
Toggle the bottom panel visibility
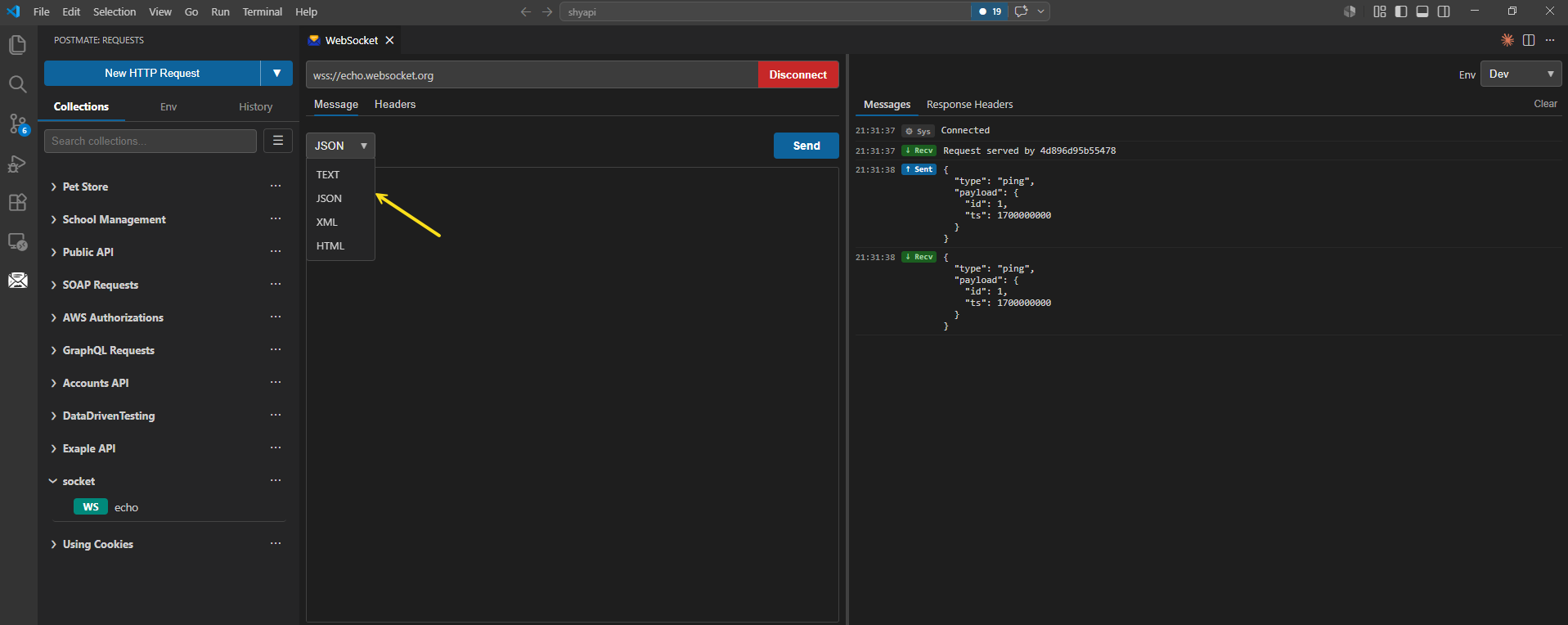[1422, 11]
